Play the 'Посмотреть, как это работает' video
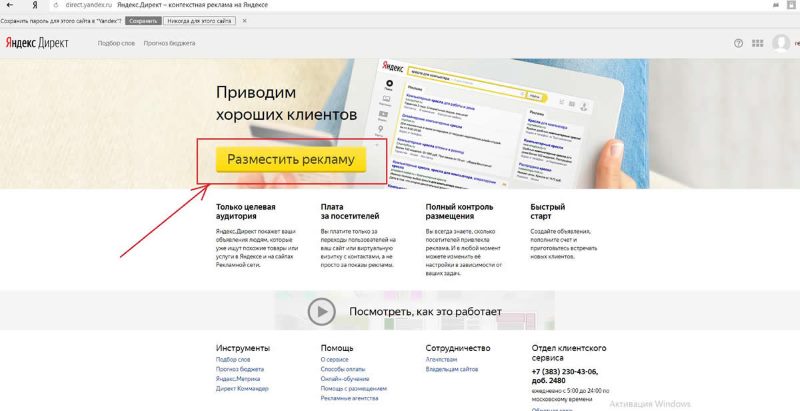 point(321,311)
